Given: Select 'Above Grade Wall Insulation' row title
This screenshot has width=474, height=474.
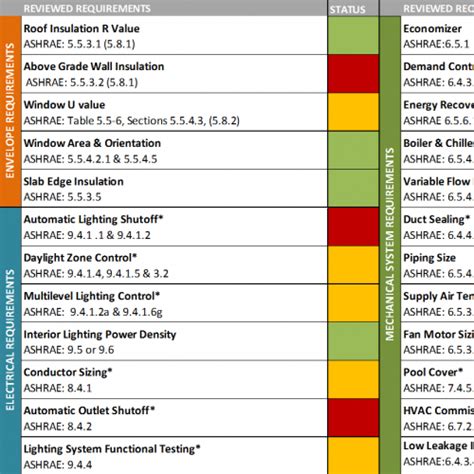Looking at the screenshot, I should coord(94,67).
